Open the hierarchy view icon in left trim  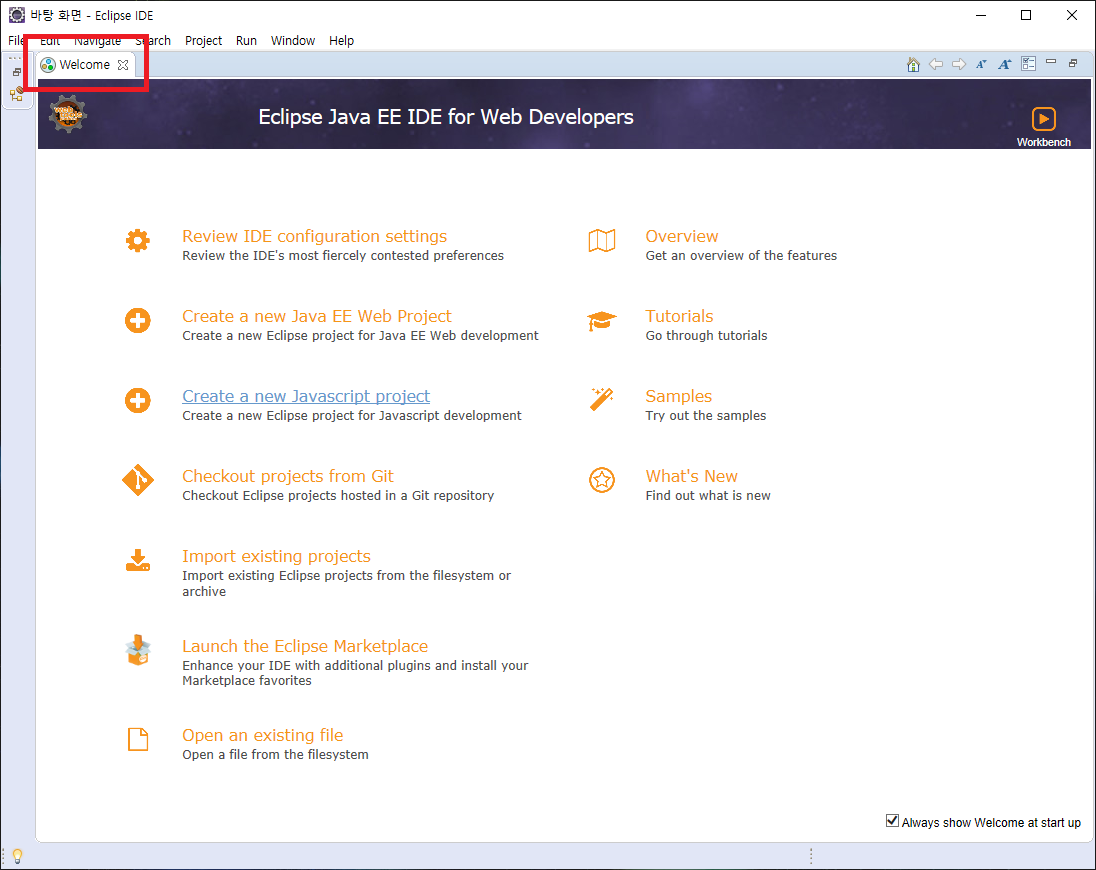click(x=17, y=94)
